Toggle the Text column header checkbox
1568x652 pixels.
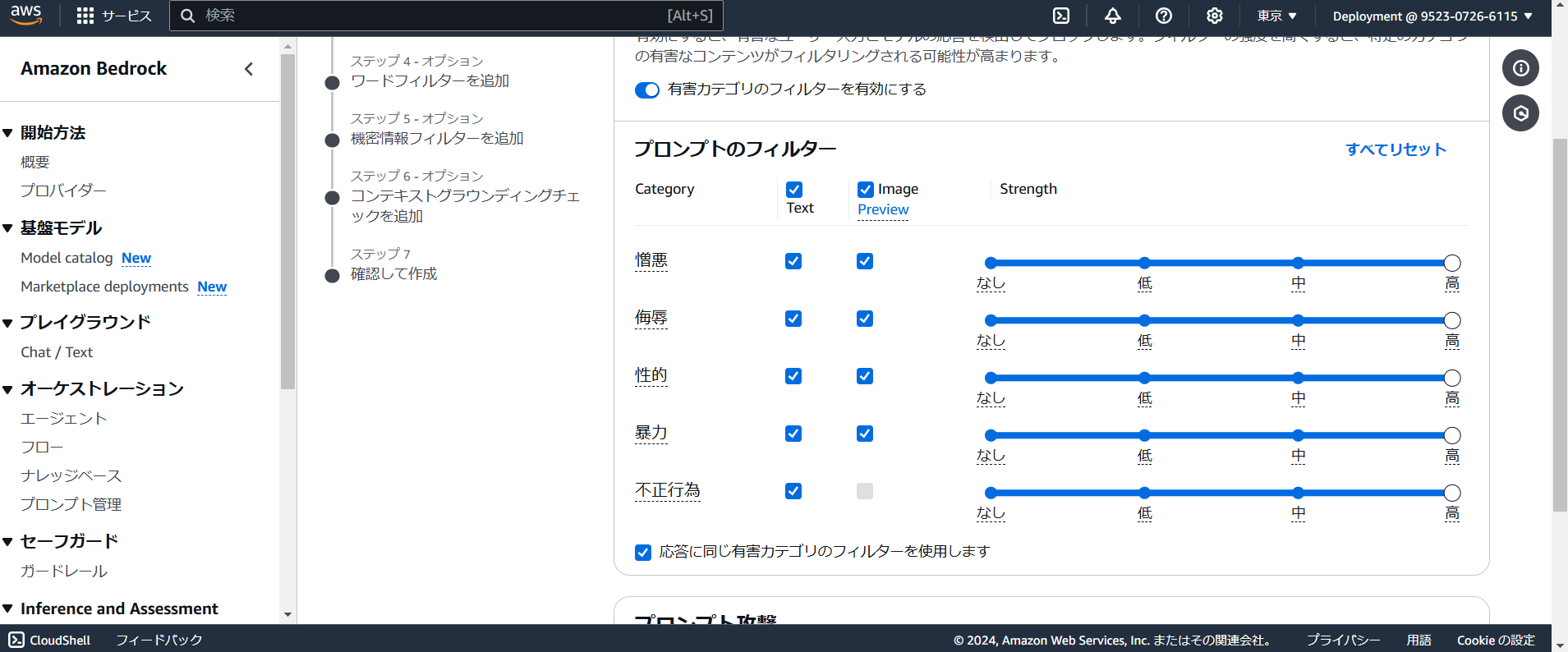pyautogui.click(x=794, y=190)
